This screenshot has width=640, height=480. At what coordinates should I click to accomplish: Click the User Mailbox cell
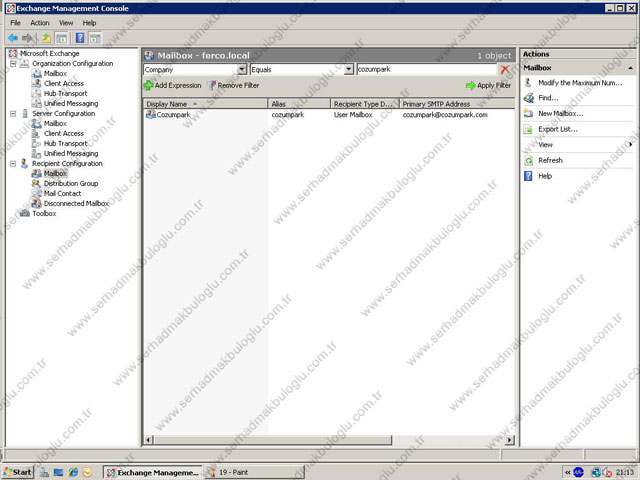tap(353, 115)
